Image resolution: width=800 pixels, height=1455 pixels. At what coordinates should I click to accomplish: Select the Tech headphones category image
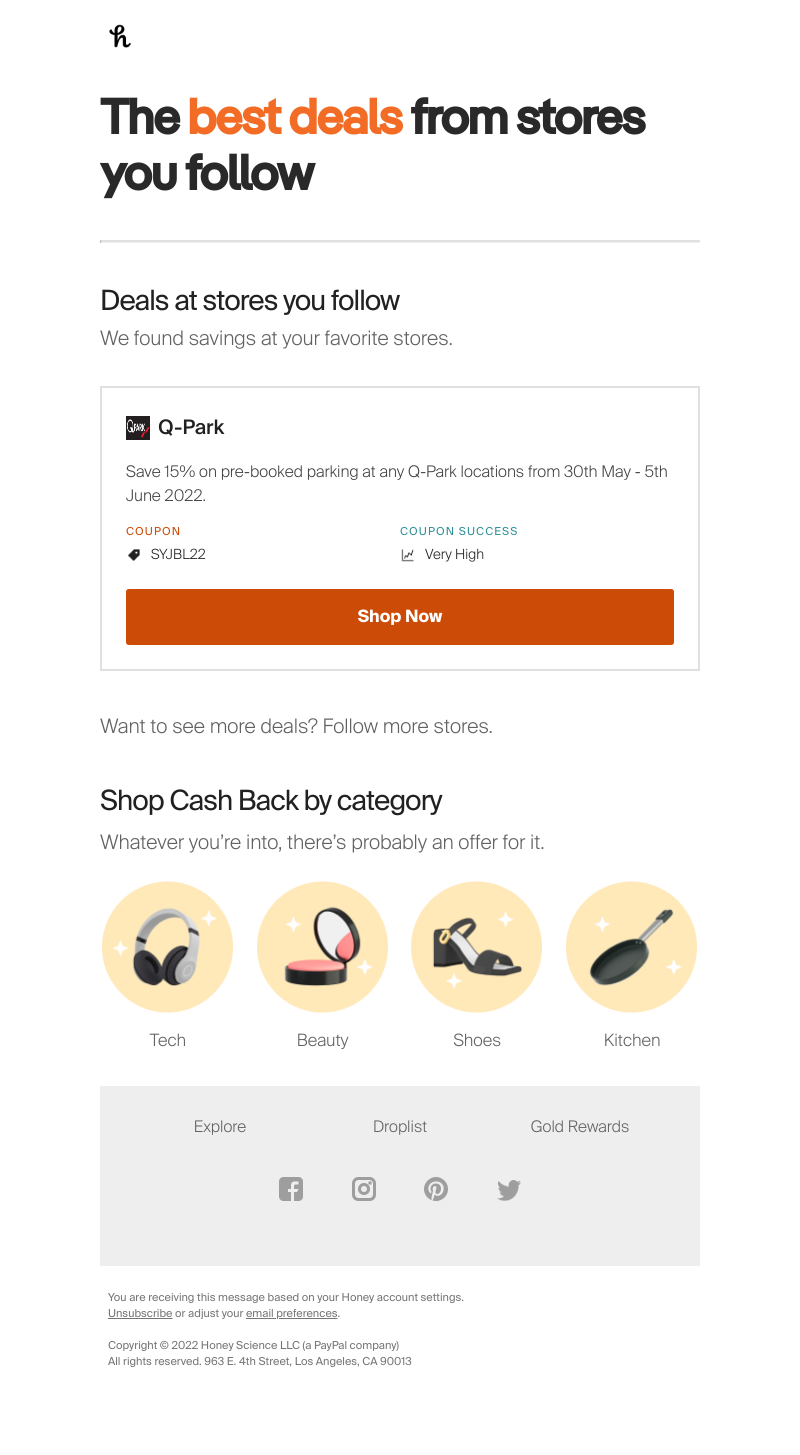(168, 947)
